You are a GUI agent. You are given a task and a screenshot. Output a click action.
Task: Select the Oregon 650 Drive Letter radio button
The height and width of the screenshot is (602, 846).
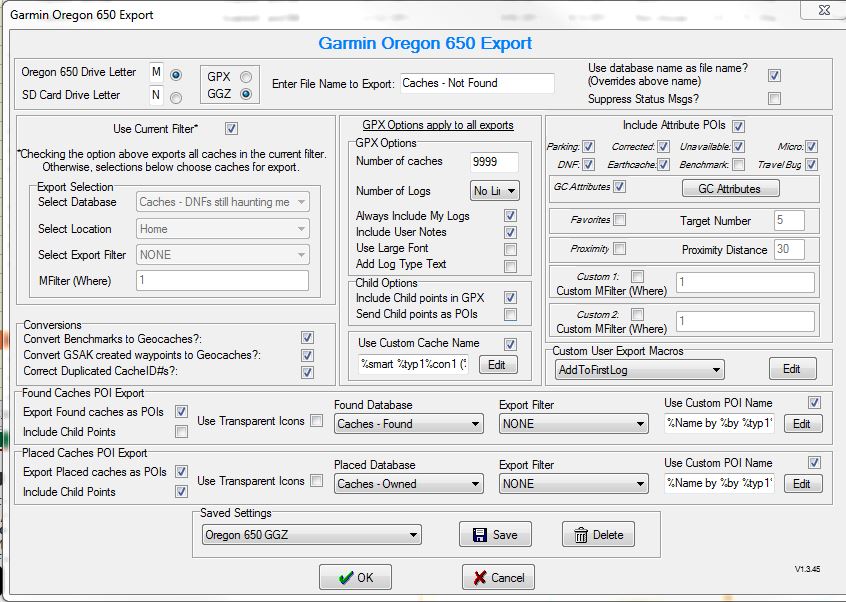[x=175, y=75]
